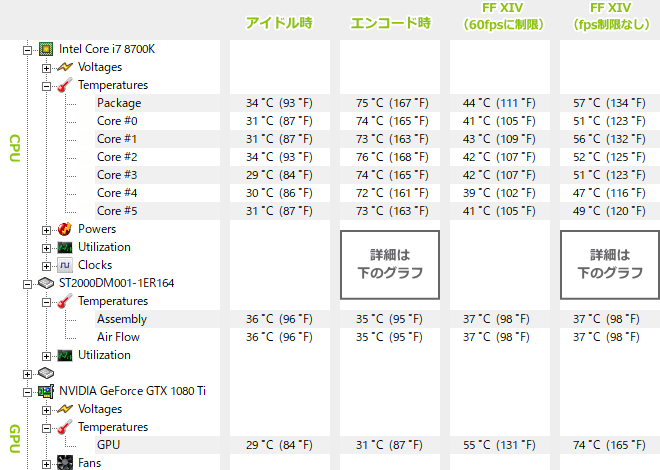Expand the GPU Fans node
The width and height of the screenshot is (660, 470).
coord(46,464)
